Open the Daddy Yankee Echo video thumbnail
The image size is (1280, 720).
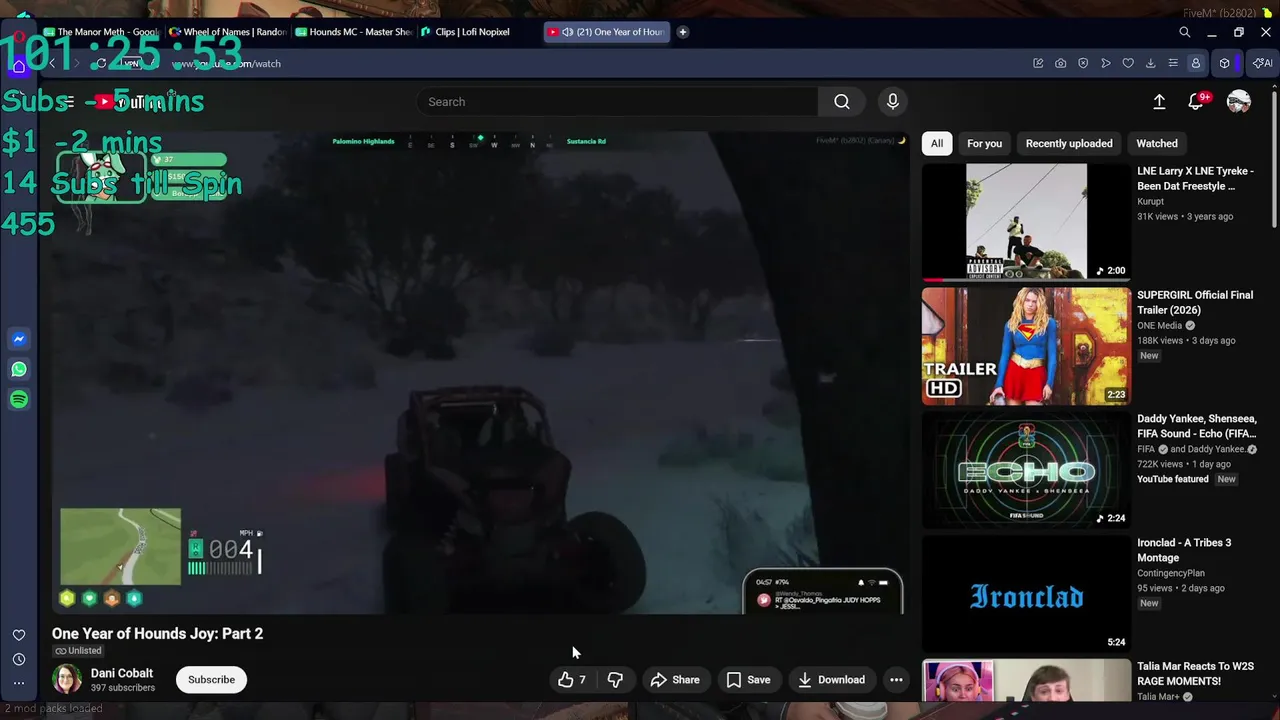1026,470
